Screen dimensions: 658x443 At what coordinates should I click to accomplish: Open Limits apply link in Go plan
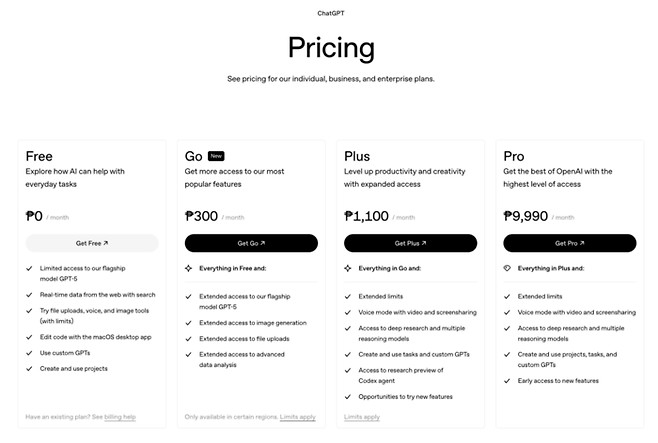pos(298,416)
